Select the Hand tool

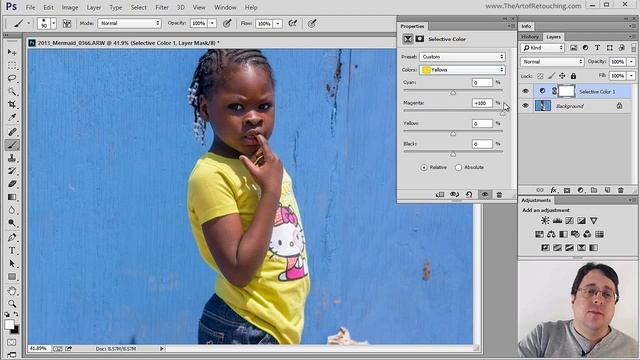click(x=12, y=291)
